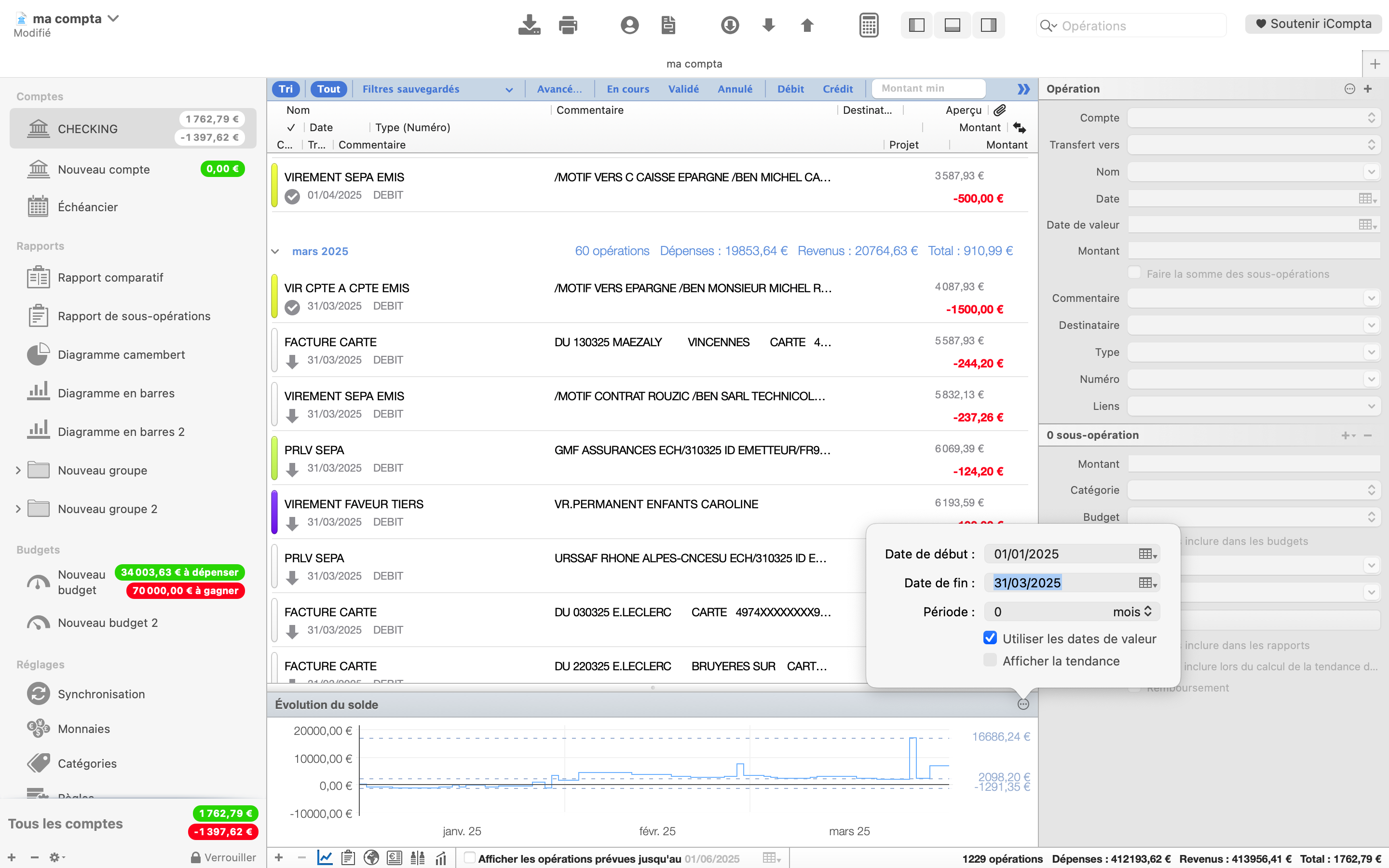Screen dimensions: 1389x868
Task: Add a new tab with plus button
Action: [x=1375, y=64]
